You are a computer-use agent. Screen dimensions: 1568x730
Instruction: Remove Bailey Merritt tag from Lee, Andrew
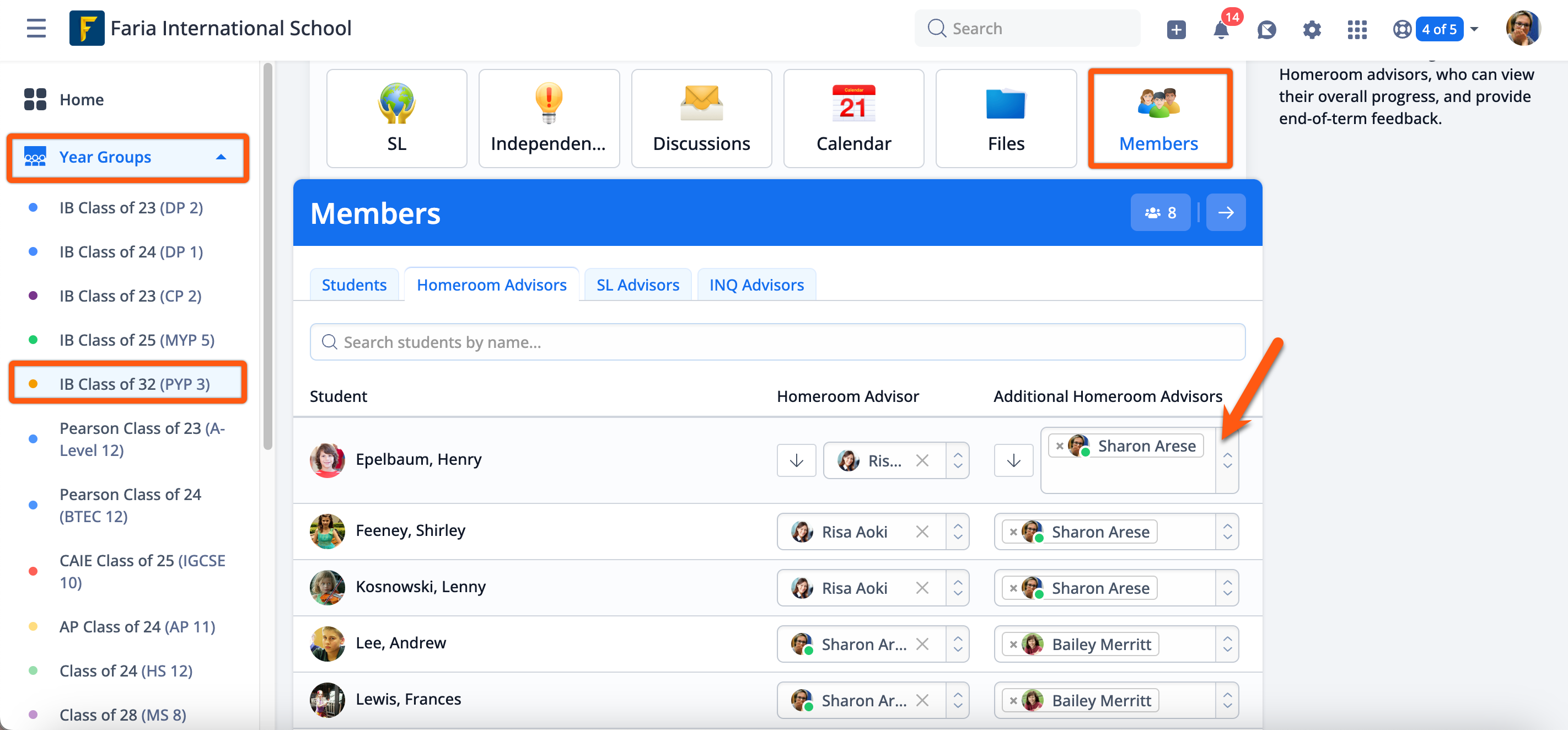tap(1013, 644)
